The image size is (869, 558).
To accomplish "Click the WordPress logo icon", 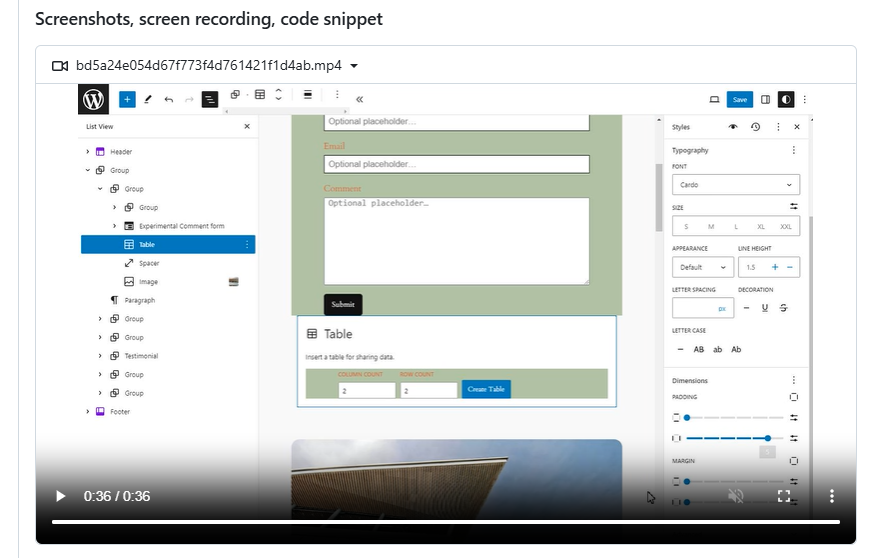I will 93,99.
